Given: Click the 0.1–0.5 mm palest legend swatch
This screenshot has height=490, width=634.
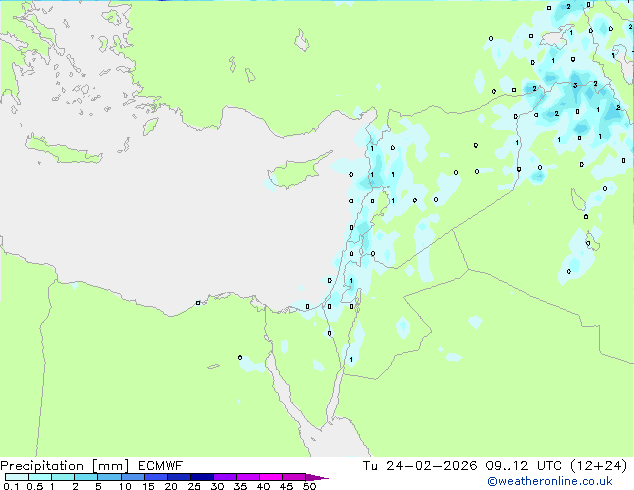Looking at the screenshot, I should click(17, 477).
